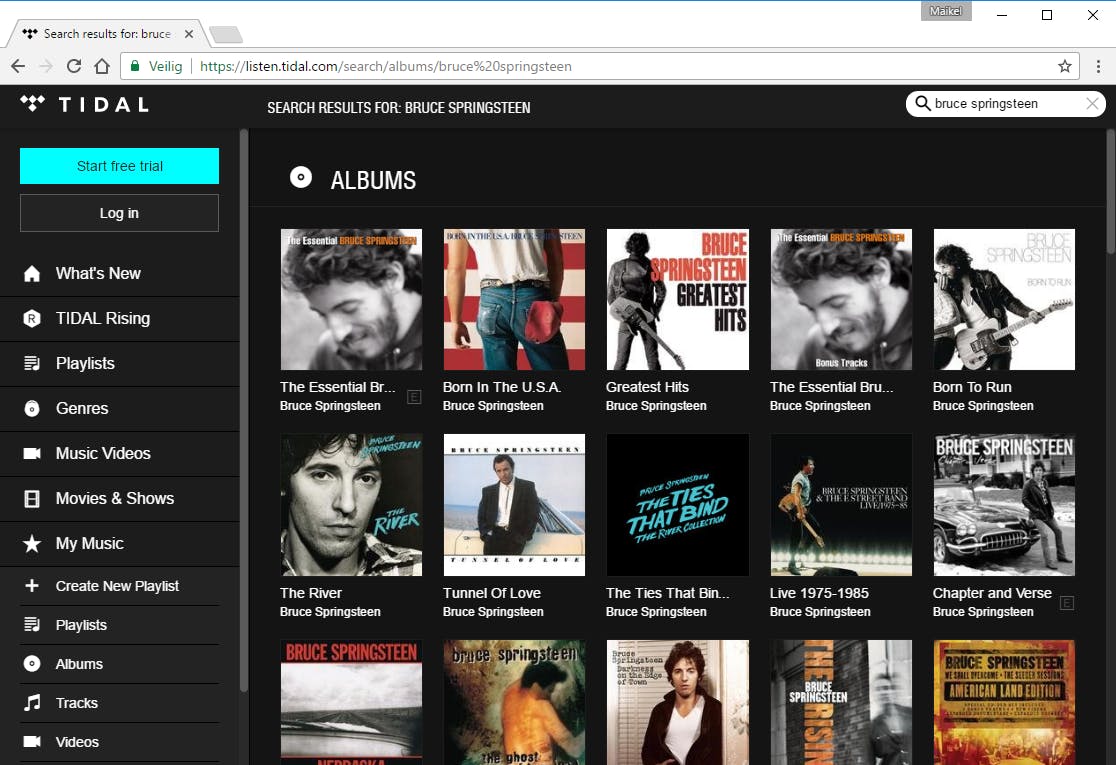Open TIDAL Rising section
Screen dimensions: 1116x765
point(120,319)
